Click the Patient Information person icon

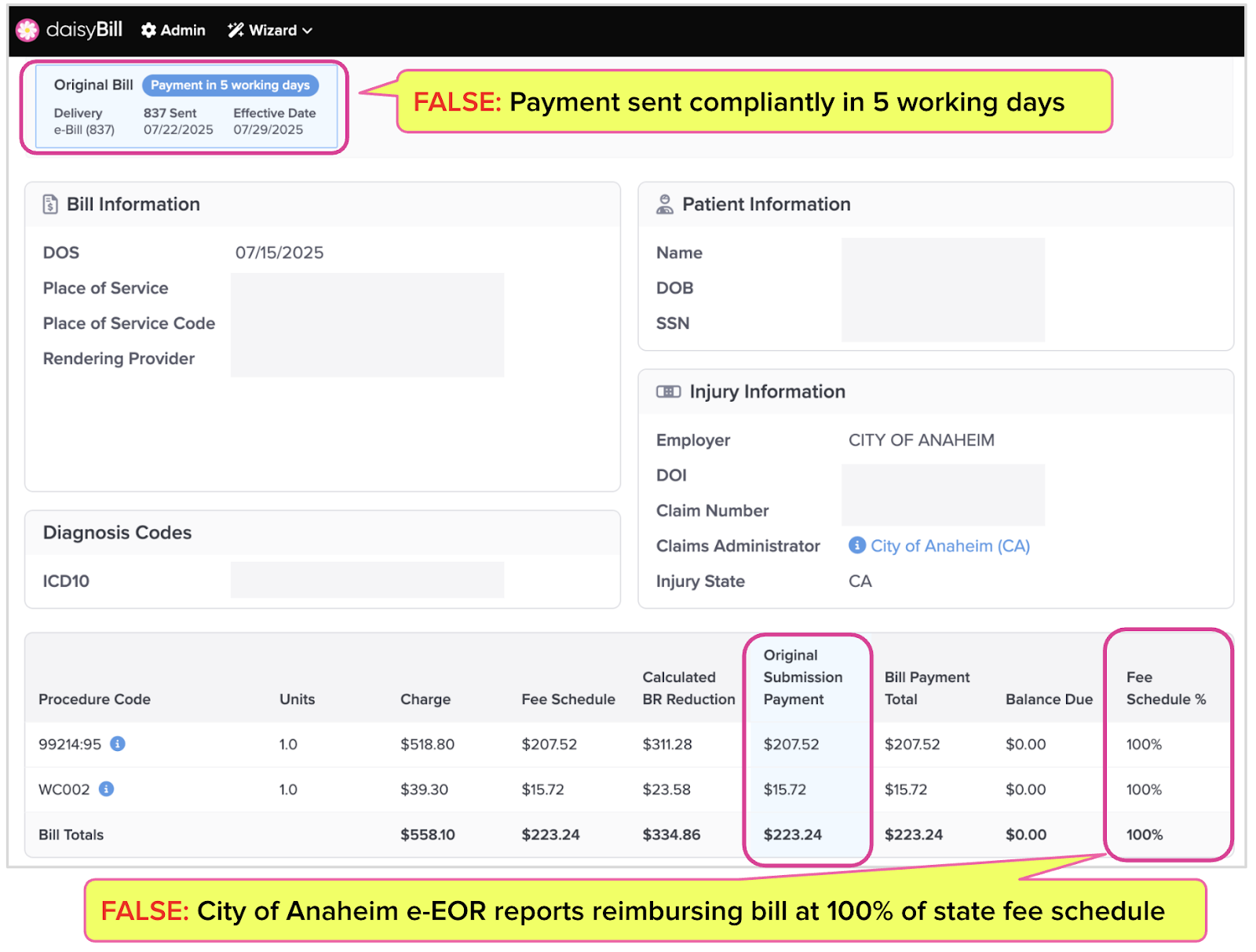point(665,204)
